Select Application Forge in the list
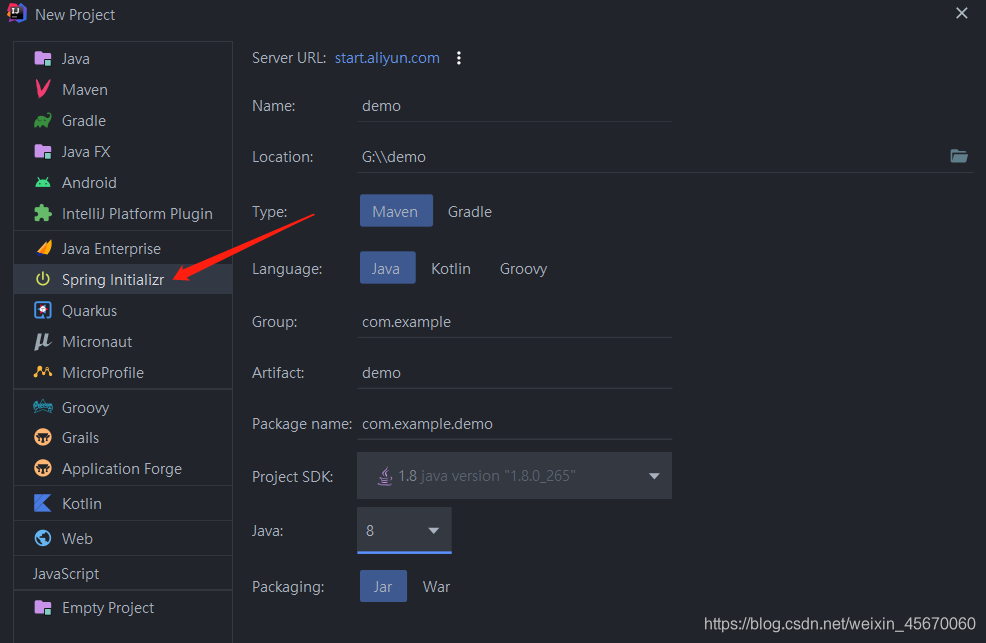 click(123, 468)
